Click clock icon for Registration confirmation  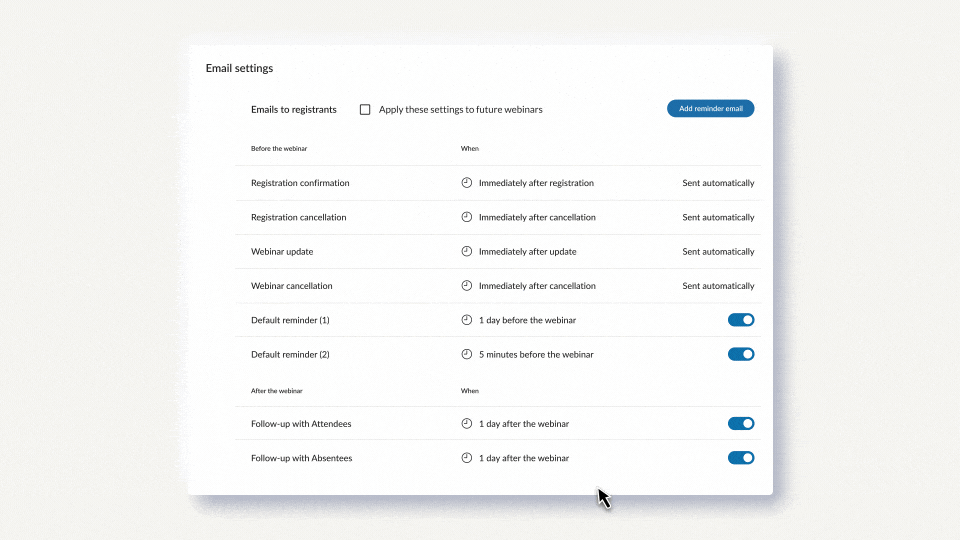pyautogui.click(x=466, y=183)
